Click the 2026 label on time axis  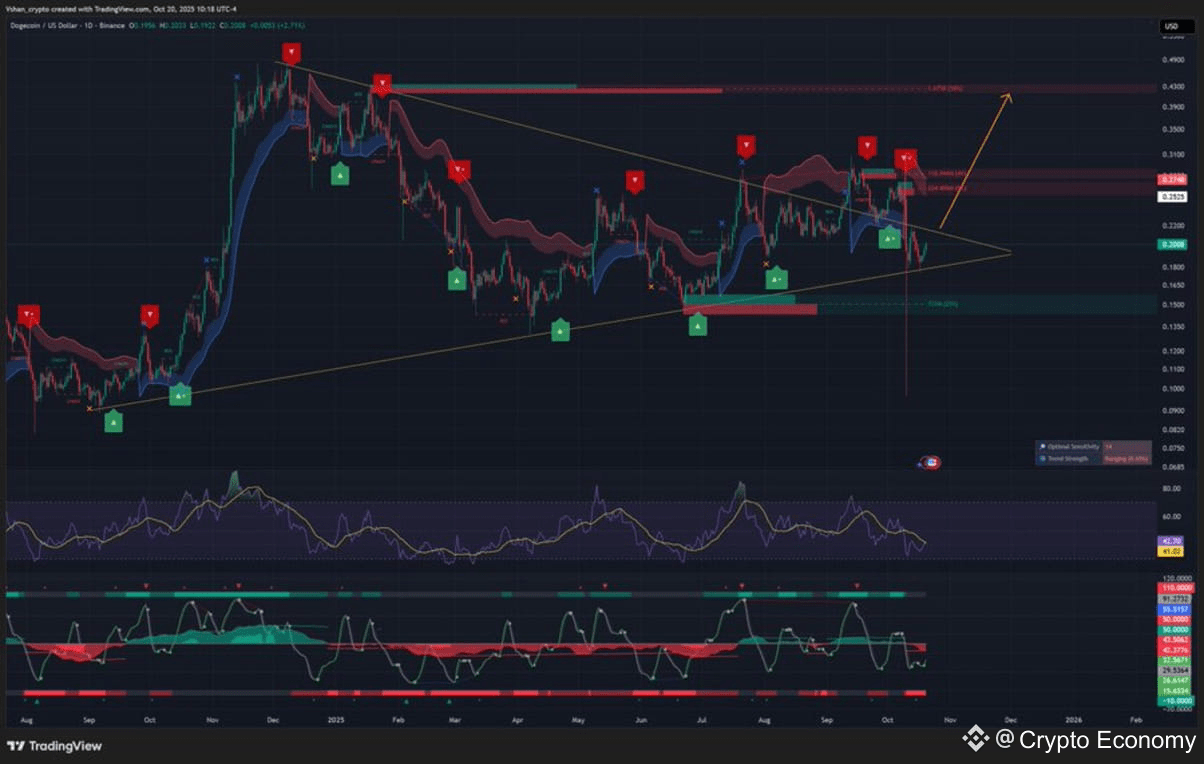[1073, 719]
